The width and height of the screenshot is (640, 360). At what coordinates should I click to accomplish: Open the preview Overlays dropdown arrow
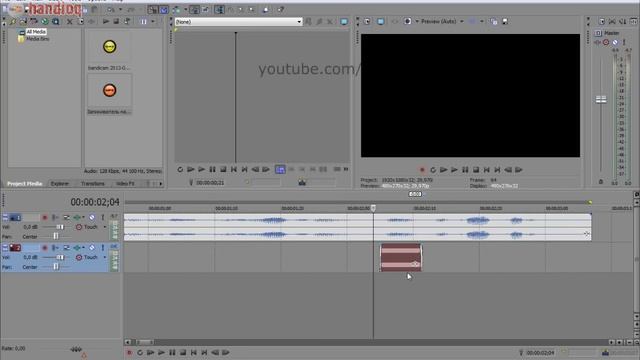tap(482, 21)
